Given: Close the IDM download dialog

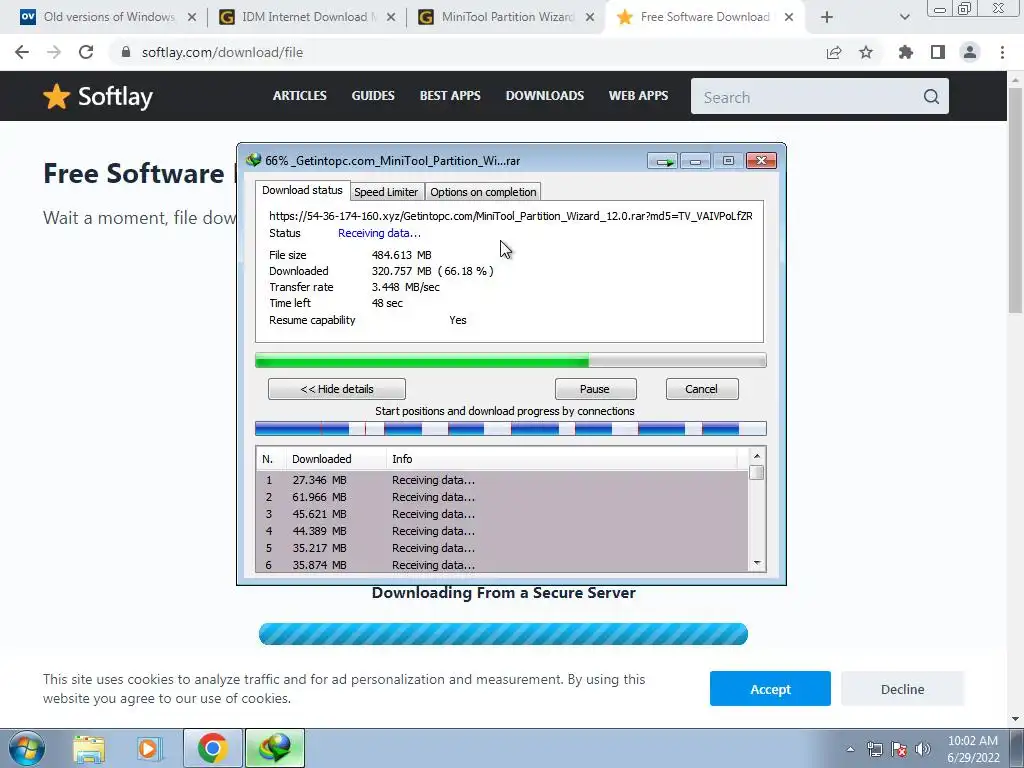Looking at the screenshot, I should [x=761, y=161].
